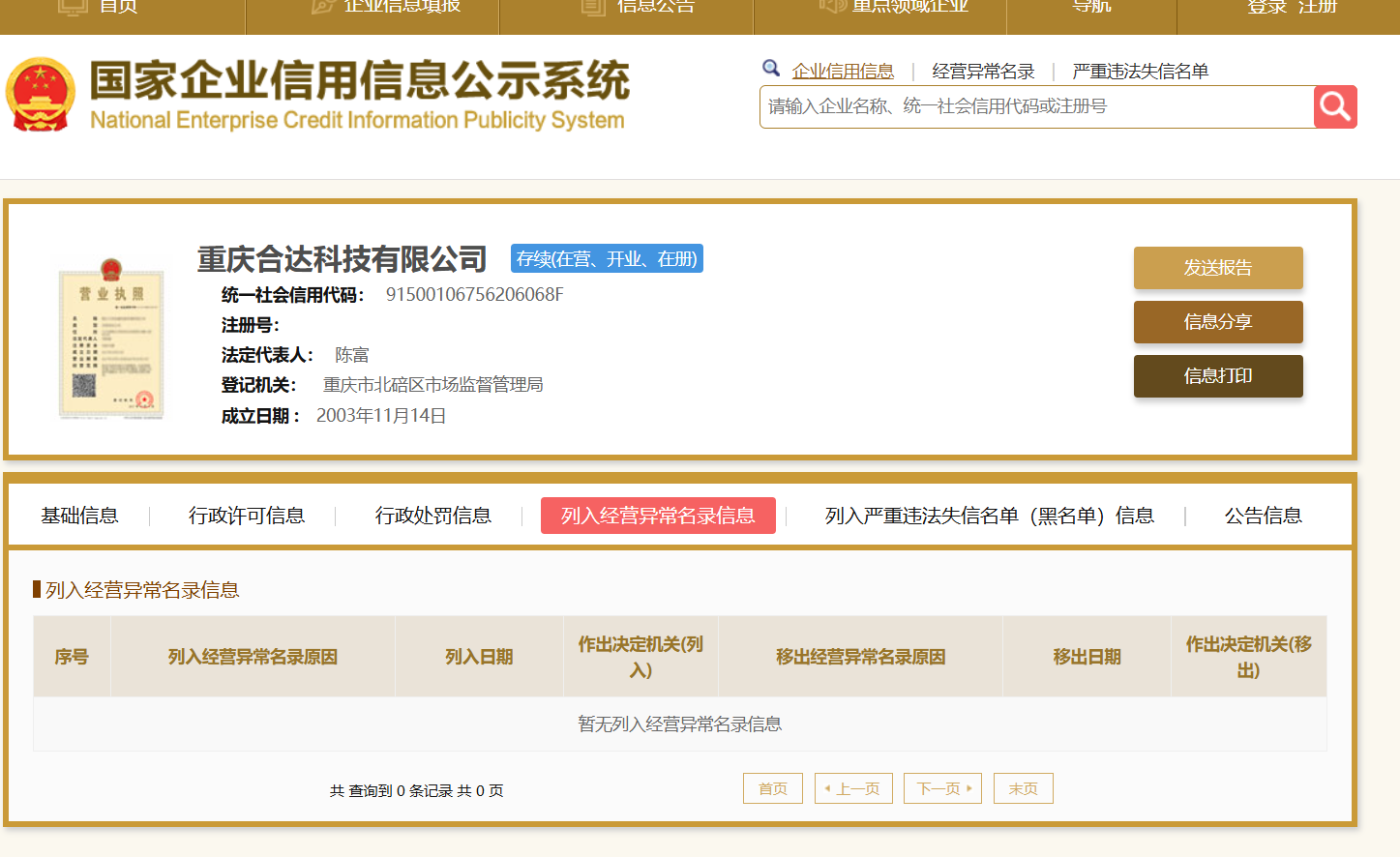Click the 登录 link
The image size is (1400, 857).
(x=1266, y=8)
